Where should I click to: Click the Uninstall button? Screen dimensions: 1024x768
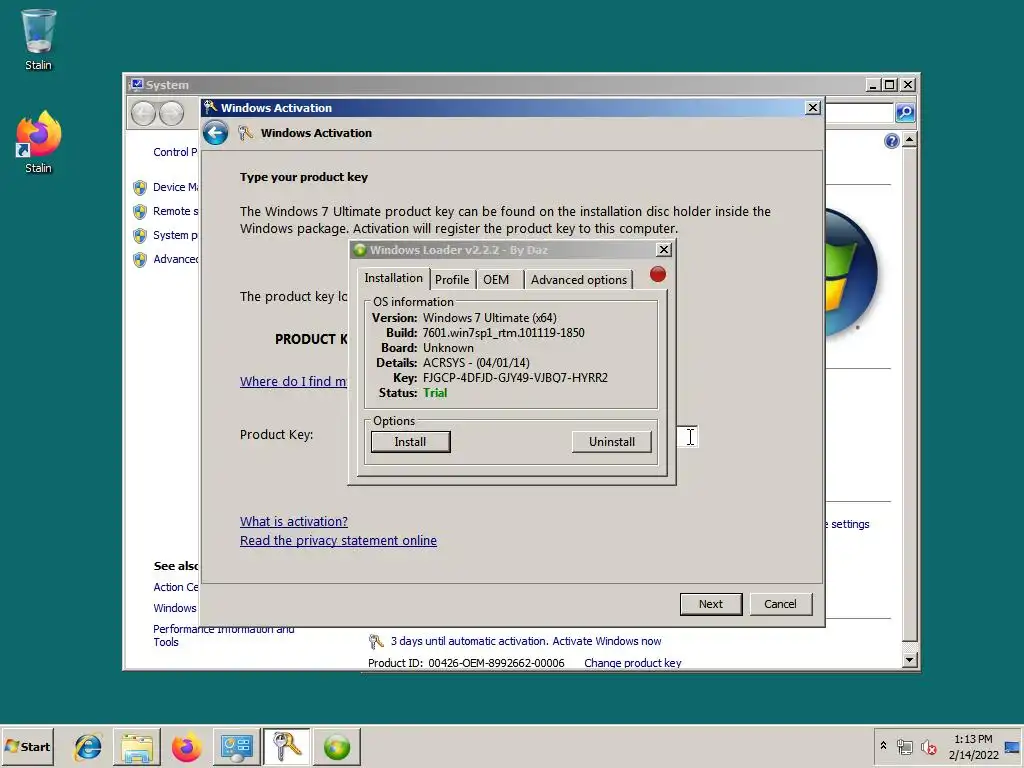(x=612, y=442)
